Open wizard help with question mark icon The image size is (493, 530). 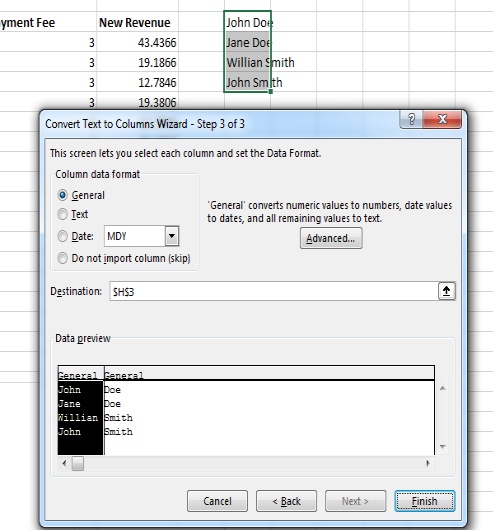tap(411, 119)
